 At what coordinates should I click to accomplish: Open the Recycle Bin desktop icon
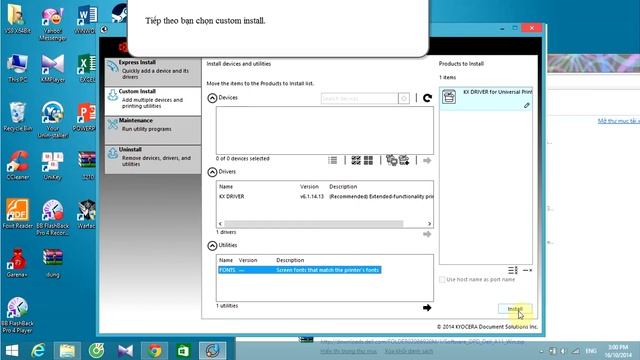(17, 117)
